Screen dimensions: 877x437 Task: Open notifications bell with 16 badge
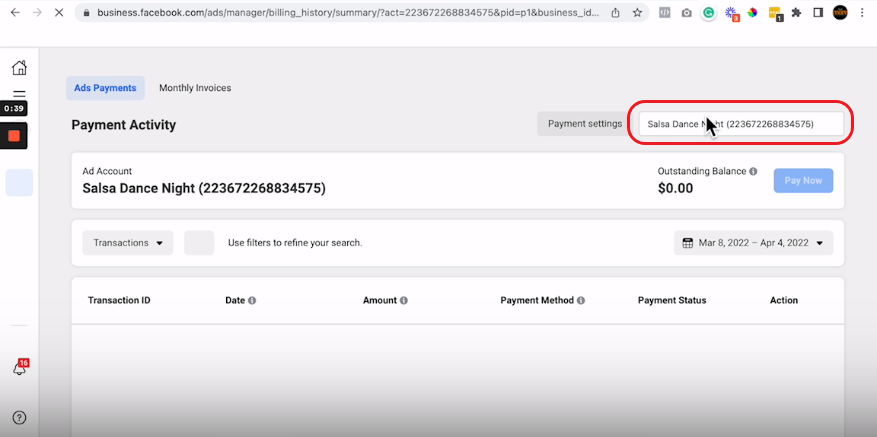click(20, 368)
